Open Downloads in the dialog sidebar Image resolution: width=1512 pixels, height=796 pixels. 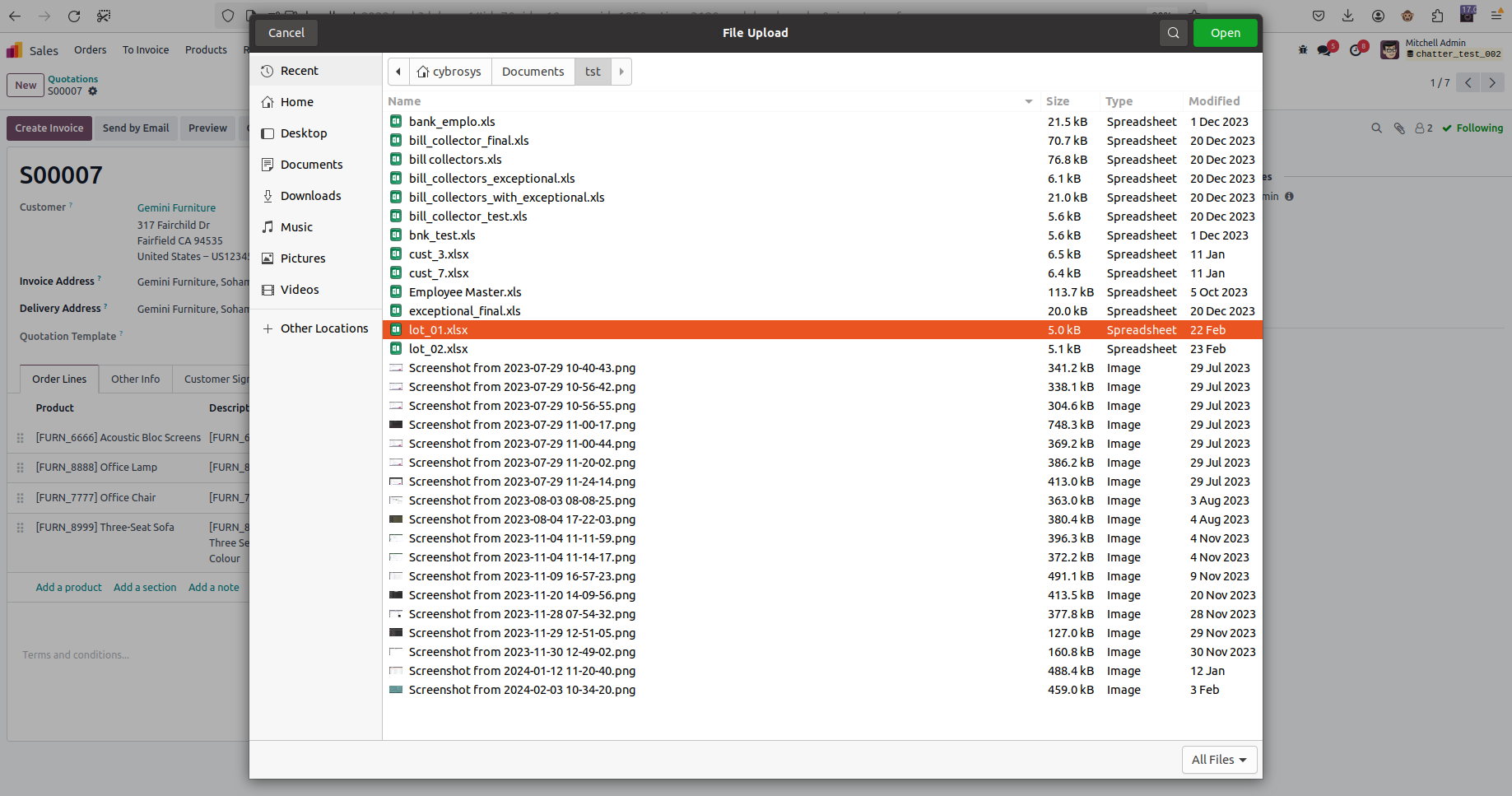[316, 196]
